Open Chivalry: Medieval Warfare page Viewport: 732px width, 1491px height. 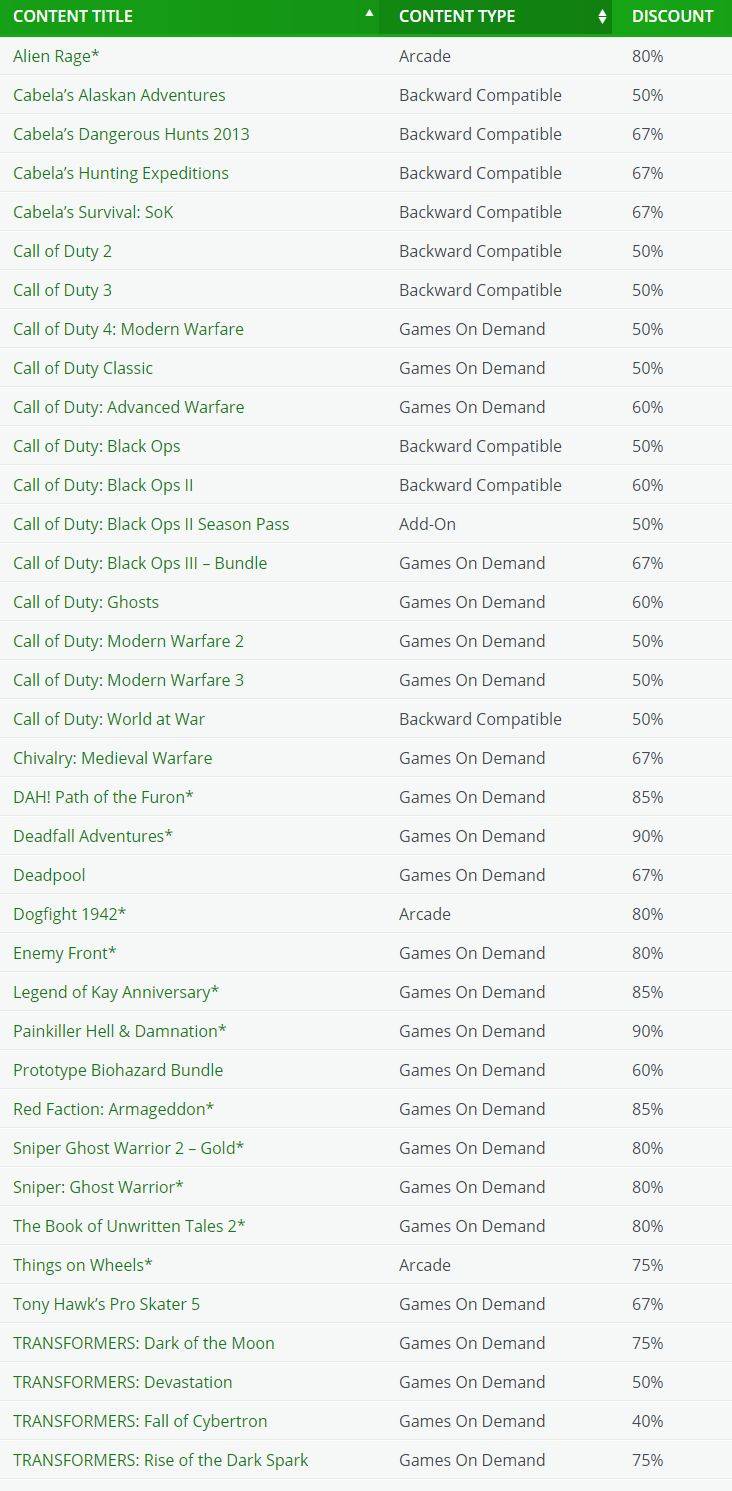pos(112,758)
